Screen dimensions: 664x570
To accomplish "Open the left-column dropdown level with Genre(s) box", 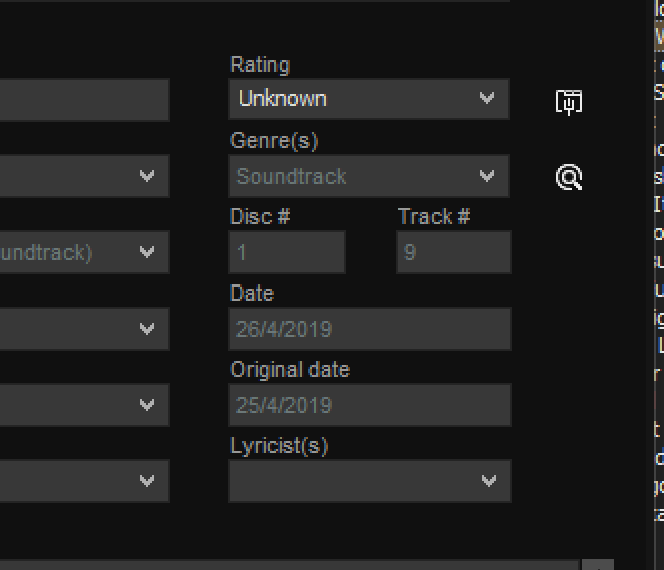I will (x=147, y=176).
